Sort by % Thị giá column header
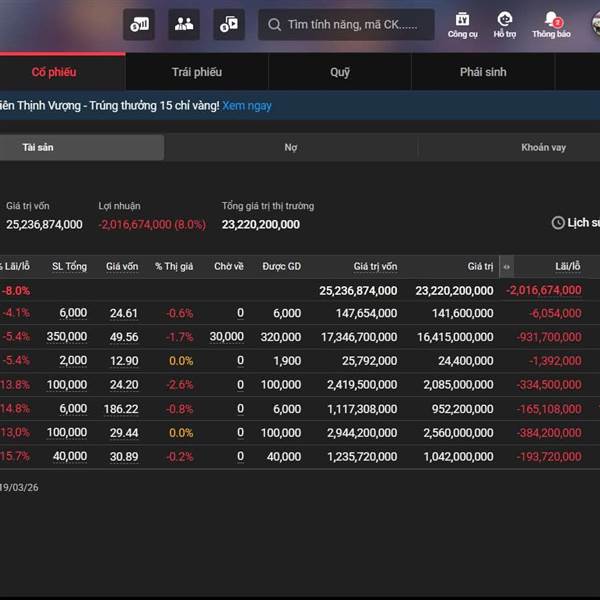The height and width of the screenshot is (600, 600). tap(174, 267)
